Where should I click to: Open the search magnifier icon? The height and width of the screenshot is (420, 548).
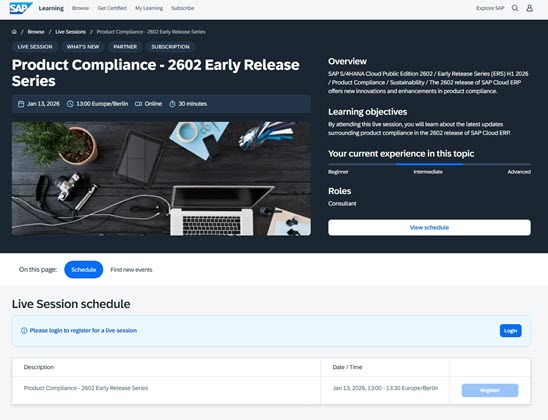[515, 8]
